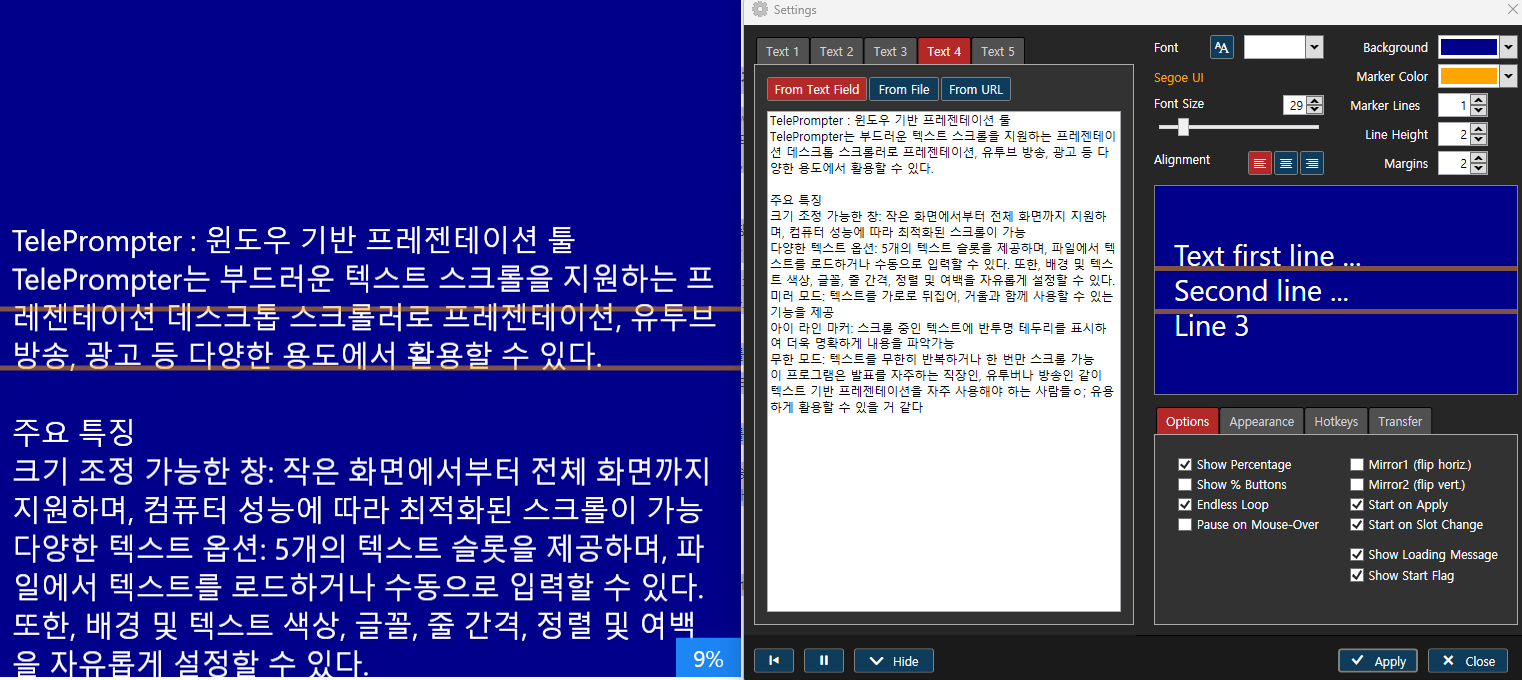
Task: Open the Transfer tab
Action: point(1400,421)
